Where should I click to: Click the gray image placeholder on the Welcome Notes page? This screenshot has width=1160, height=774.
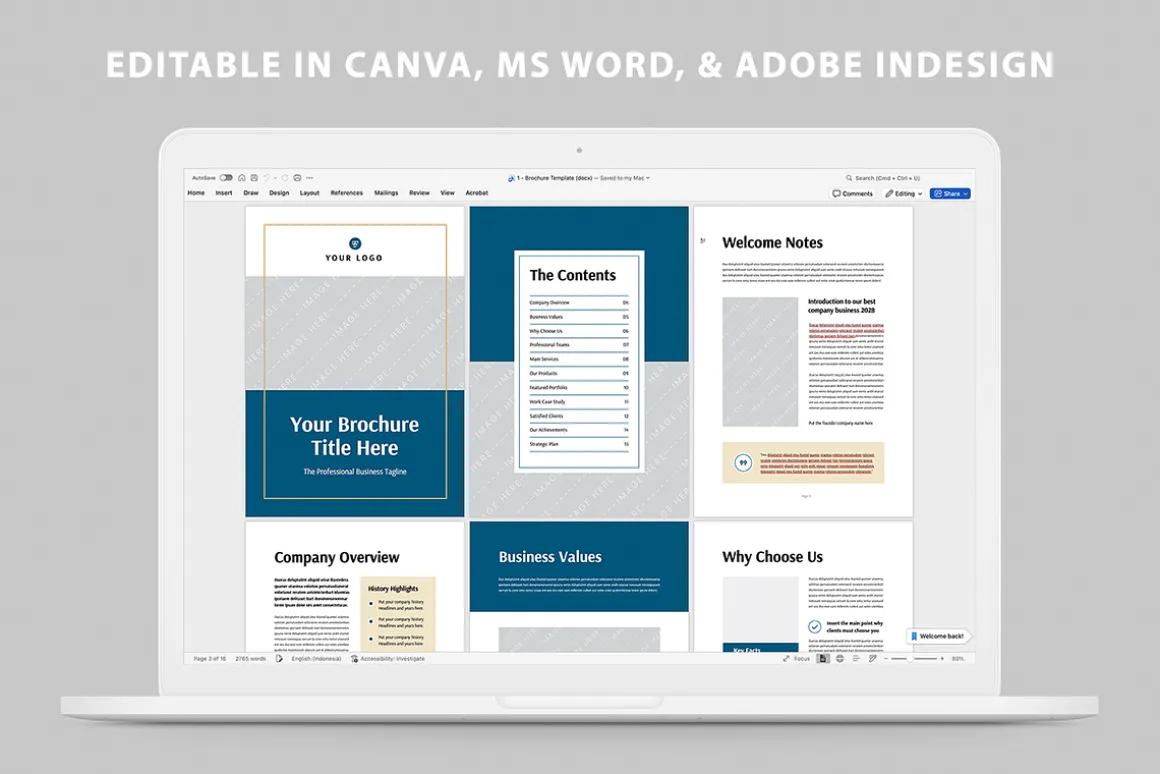(x=760, y=362)
